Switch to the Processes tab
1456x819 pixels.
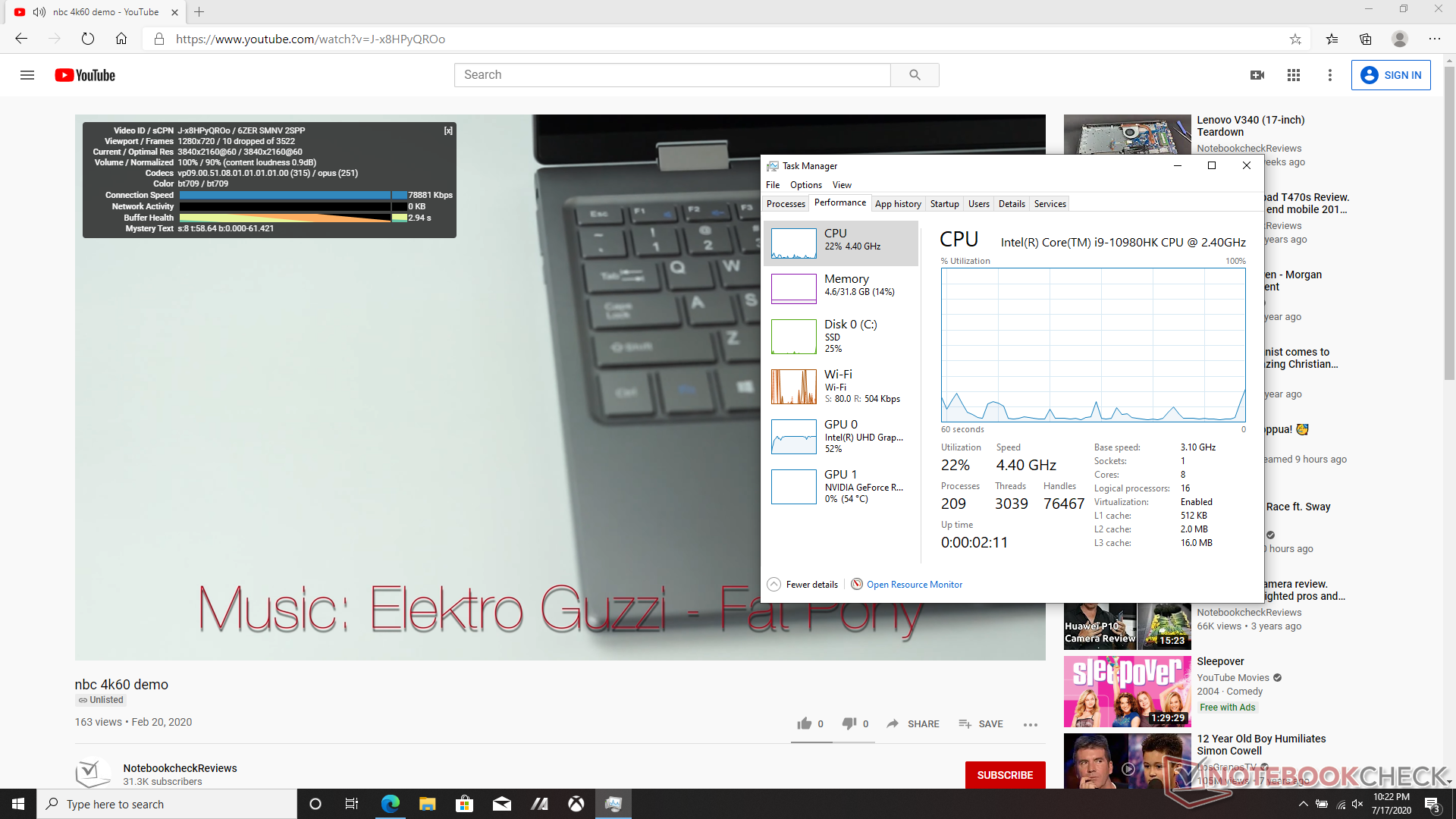[786, 203]
